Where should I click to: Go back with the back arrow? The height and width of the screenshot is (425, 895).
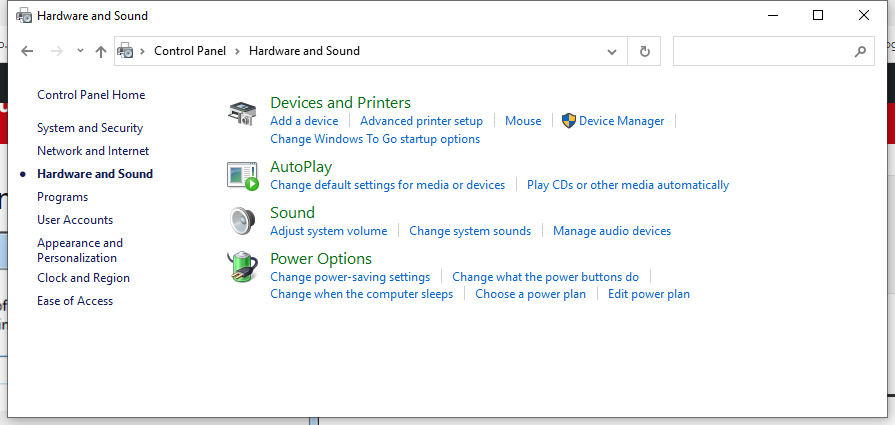pyautogui.click(x=27, y=51)
